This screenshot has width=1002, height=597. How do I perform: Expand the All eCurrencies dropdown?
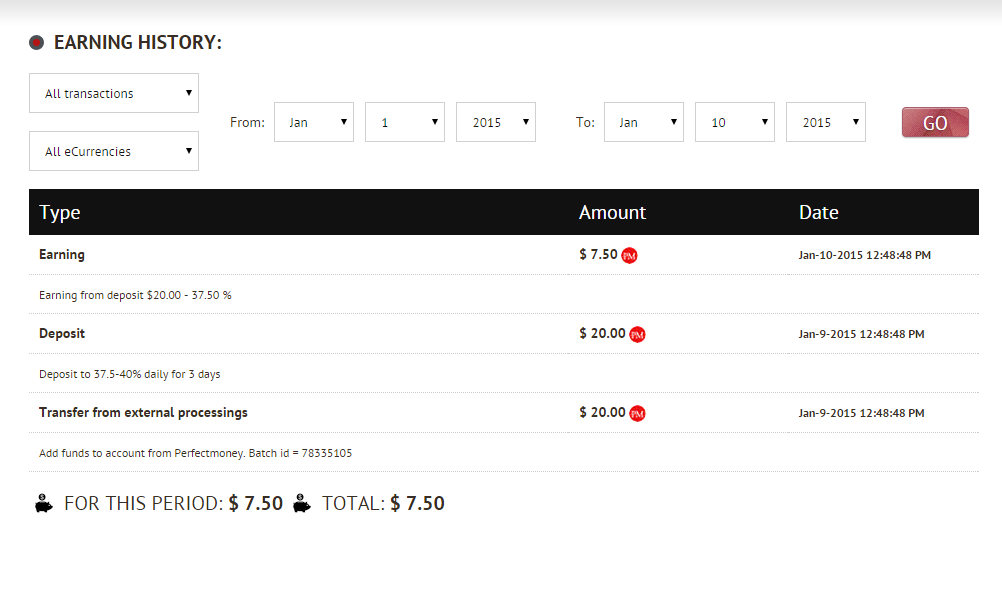click(x=114, y=151)
